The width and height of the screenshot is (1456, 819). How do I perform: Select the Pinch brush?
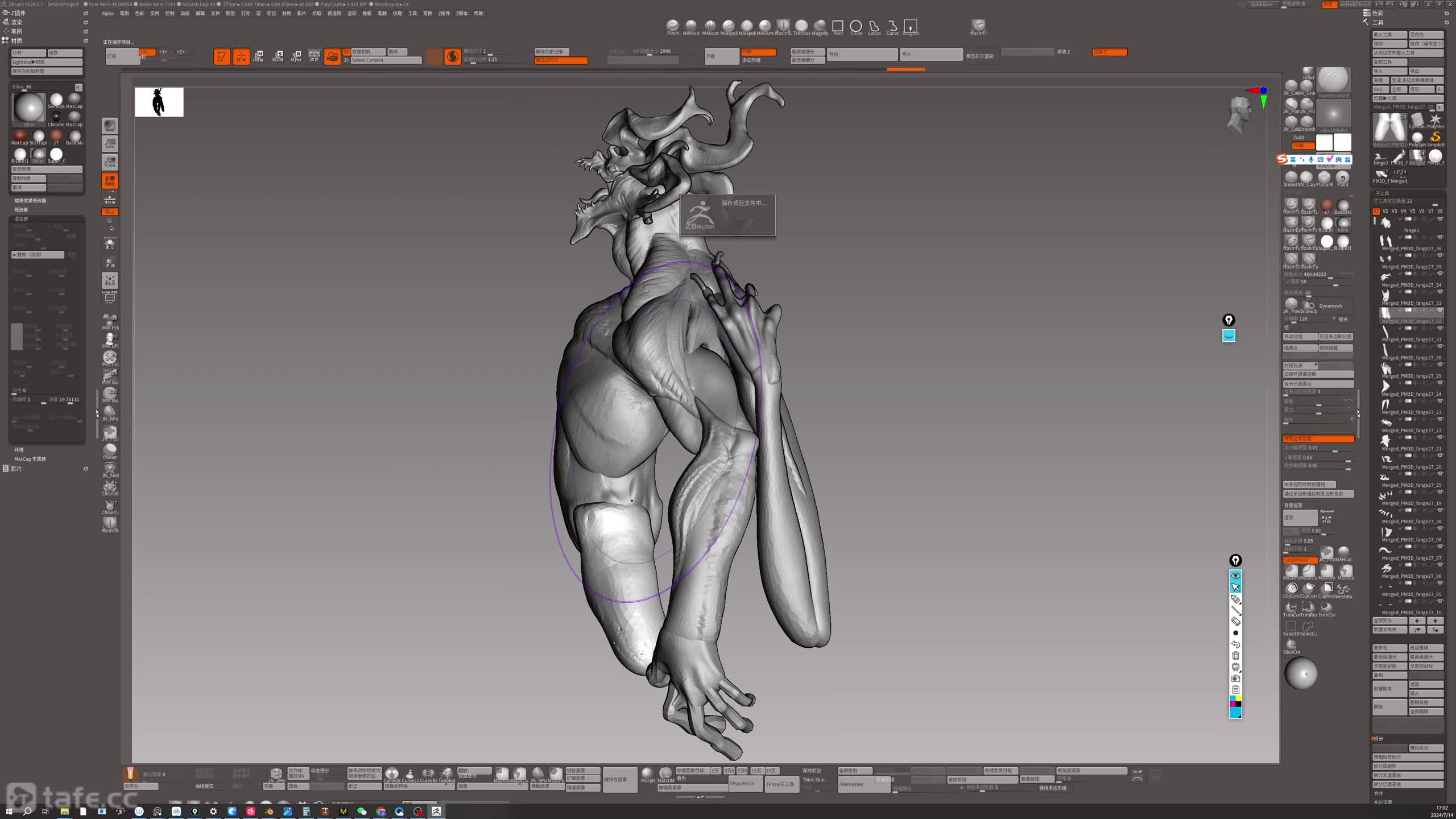coord(673,26)
